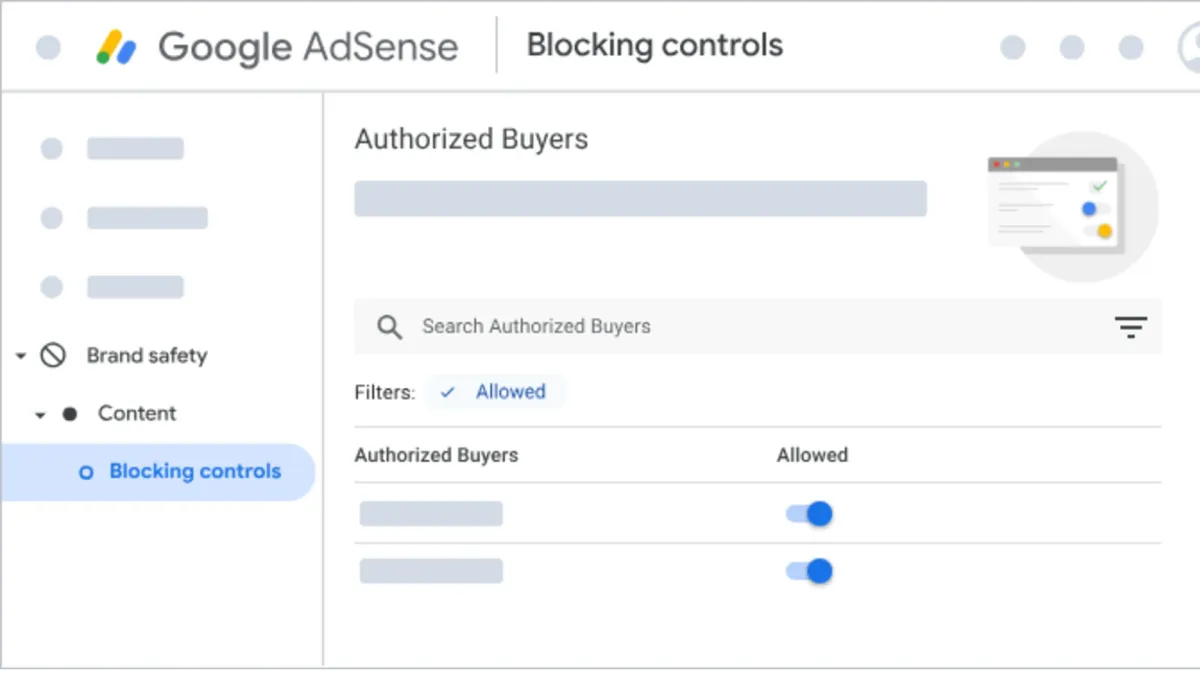Click the illustration thumbnail image

1071,205
